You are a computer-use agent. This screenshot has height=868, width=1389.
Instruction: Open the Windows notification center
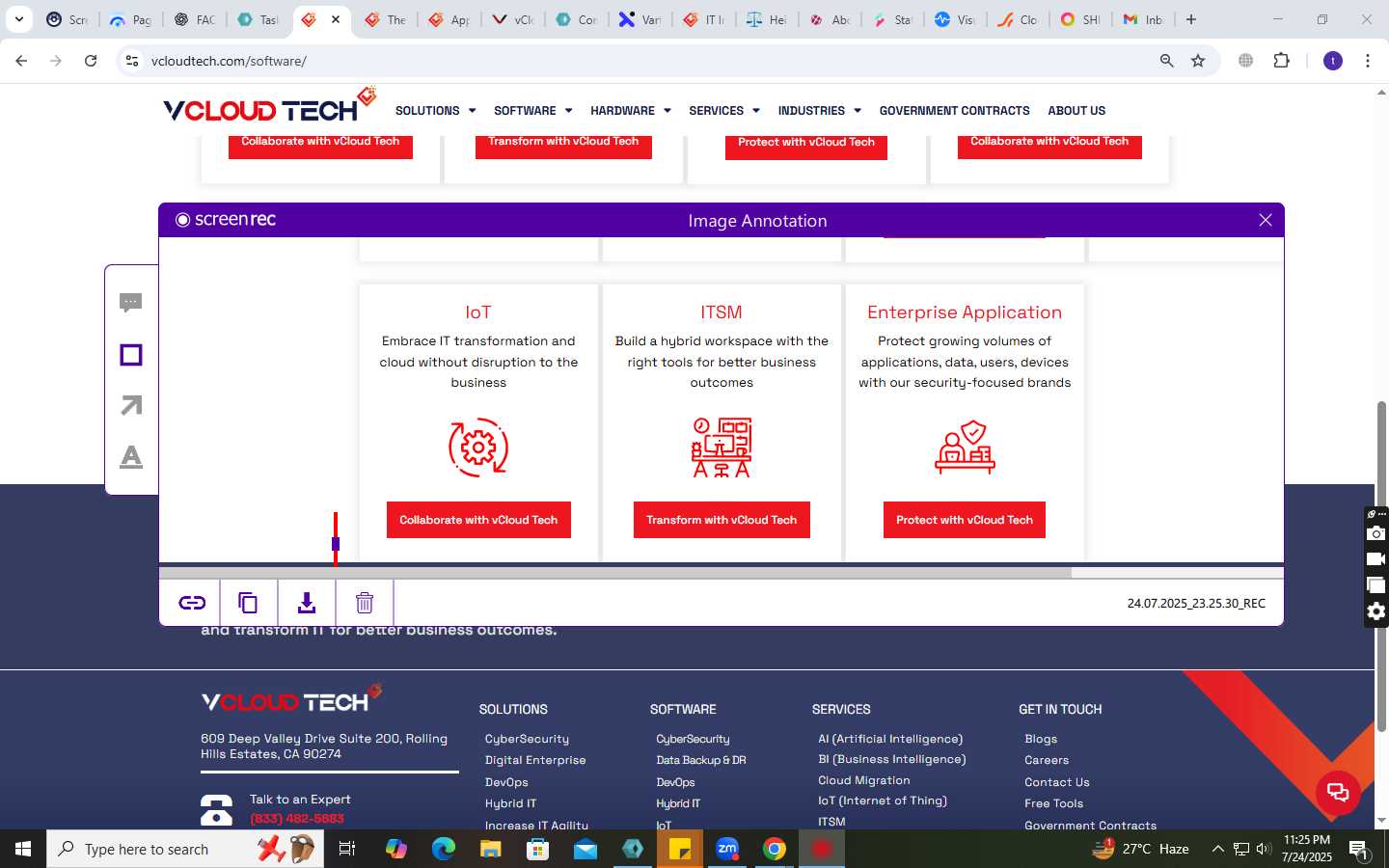[1359, 850]
